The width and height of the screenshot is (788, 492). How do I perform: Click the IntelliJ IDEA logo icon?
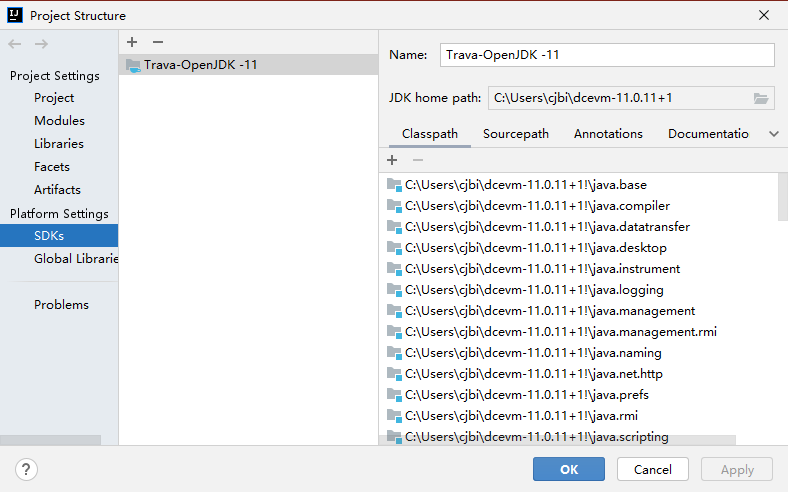click(x=15, y=15)
